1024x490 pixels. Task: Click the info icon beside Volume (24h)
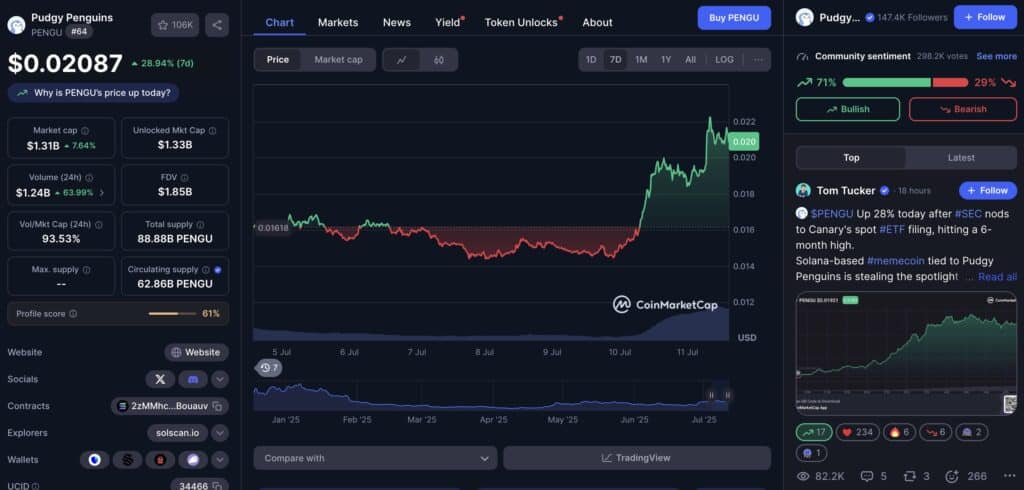[x=89, y=178]
